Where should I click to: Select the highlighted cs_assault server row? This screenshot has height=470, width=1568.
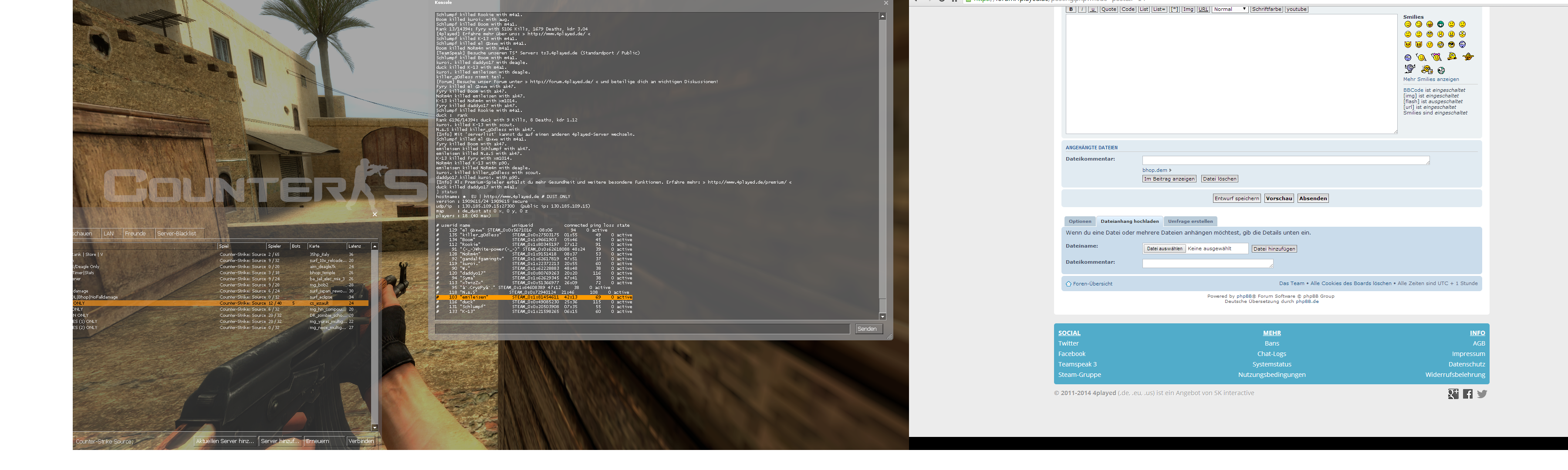click(x=220, y=303)
